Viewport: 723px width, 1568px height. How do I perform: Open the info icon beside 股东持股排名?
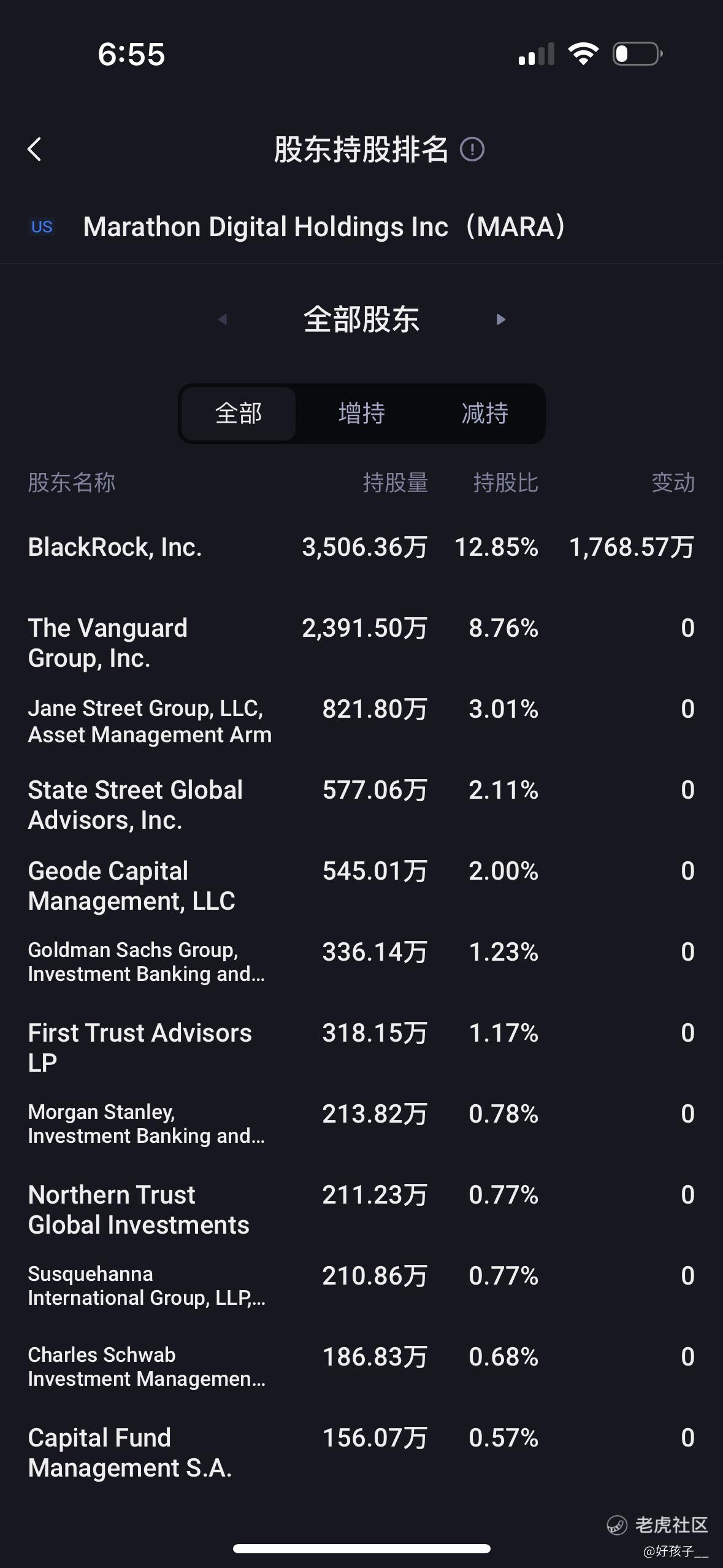[x=472, y=149]
